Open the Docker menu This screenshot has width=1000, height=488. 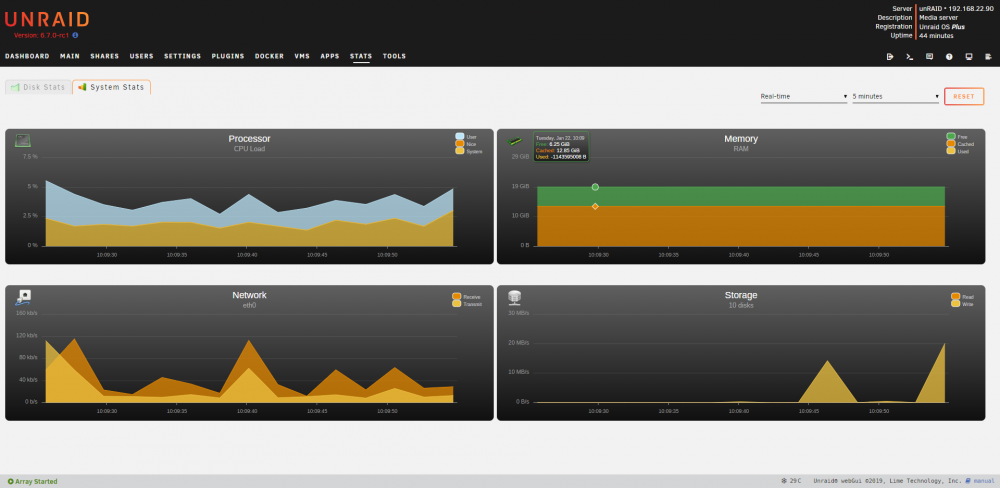(269, 56)
